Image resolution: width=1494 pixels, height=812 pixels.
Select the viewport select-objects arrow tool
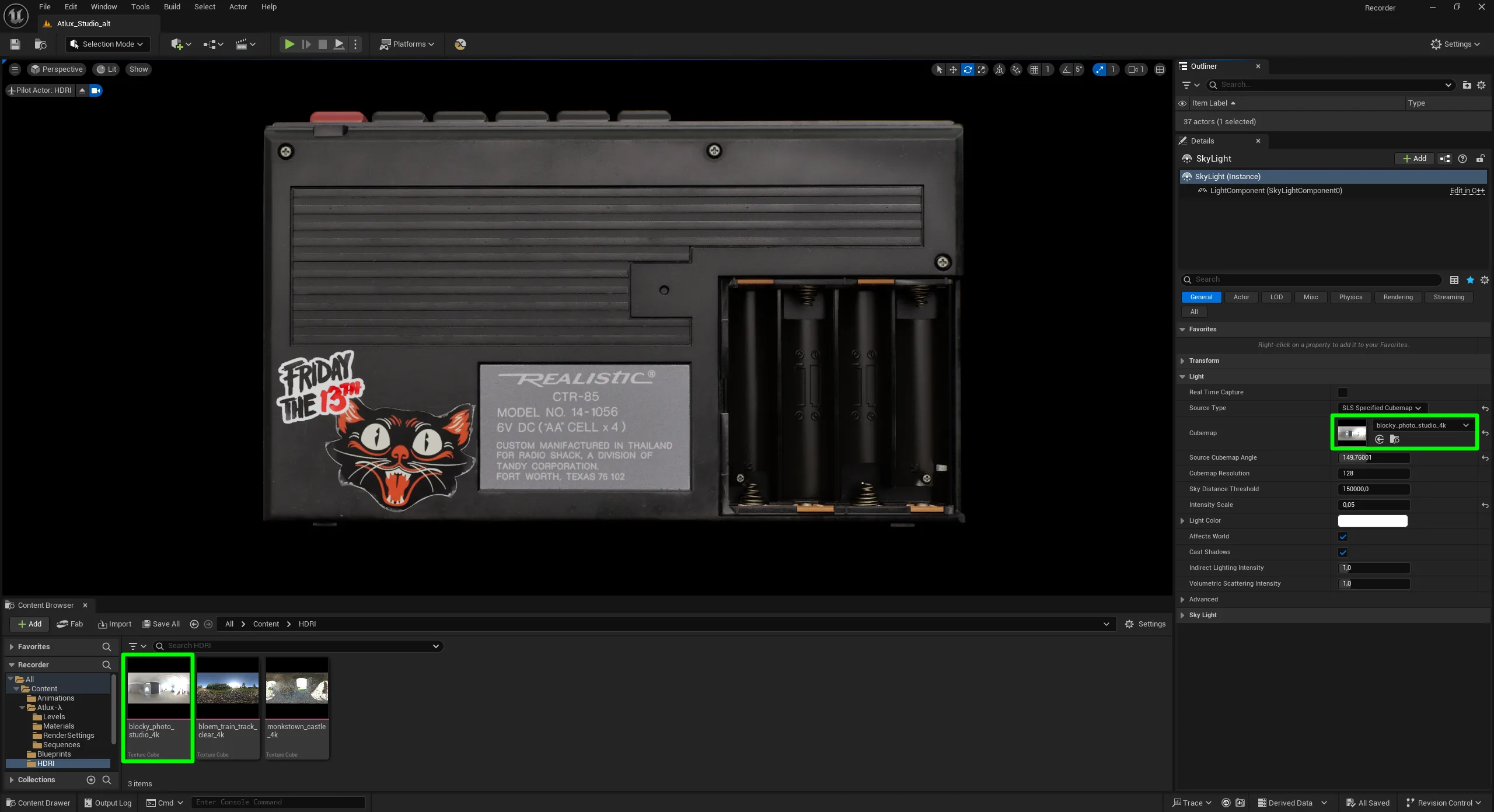[939, 69]
